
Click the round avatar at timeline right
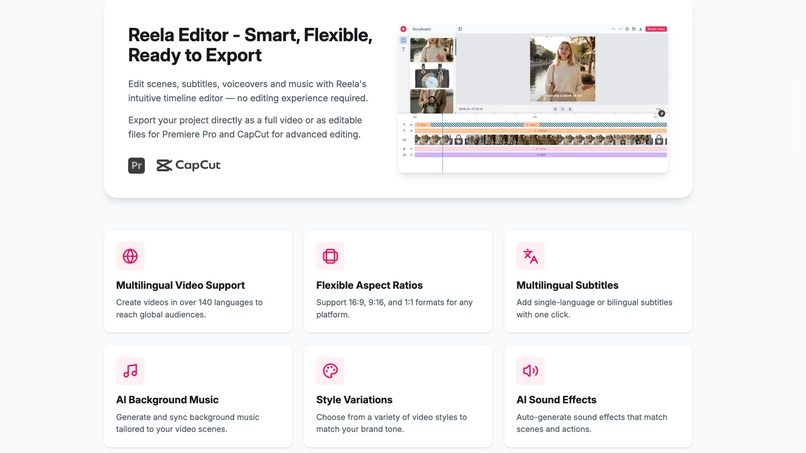[x=662, y=114]
